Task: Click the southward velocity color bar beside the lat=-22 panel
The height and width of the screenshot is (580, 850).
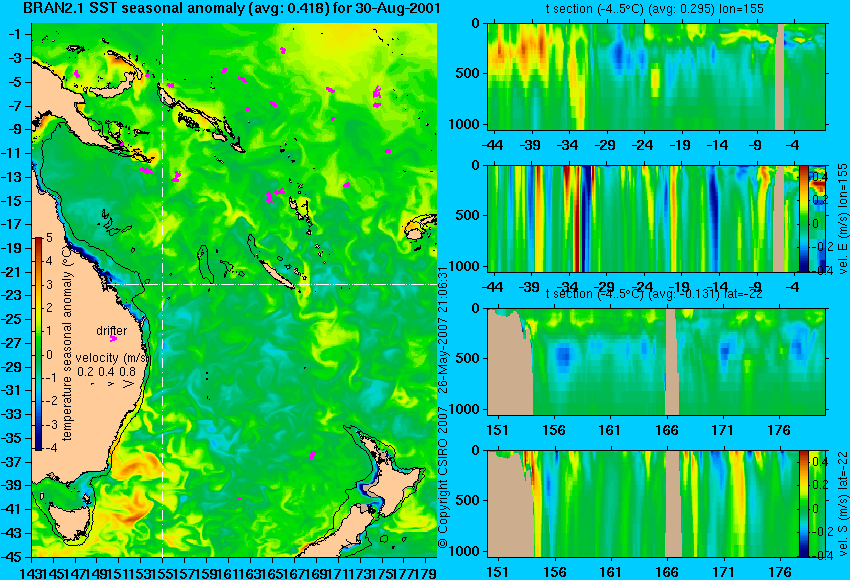Action: tap(803, 504)
